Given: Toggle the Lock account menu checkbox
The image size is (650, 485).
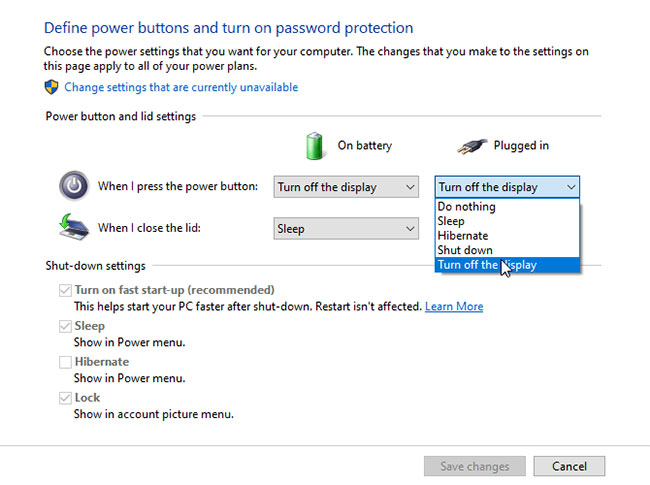Looking at the screenshot, I should (65, 398).
